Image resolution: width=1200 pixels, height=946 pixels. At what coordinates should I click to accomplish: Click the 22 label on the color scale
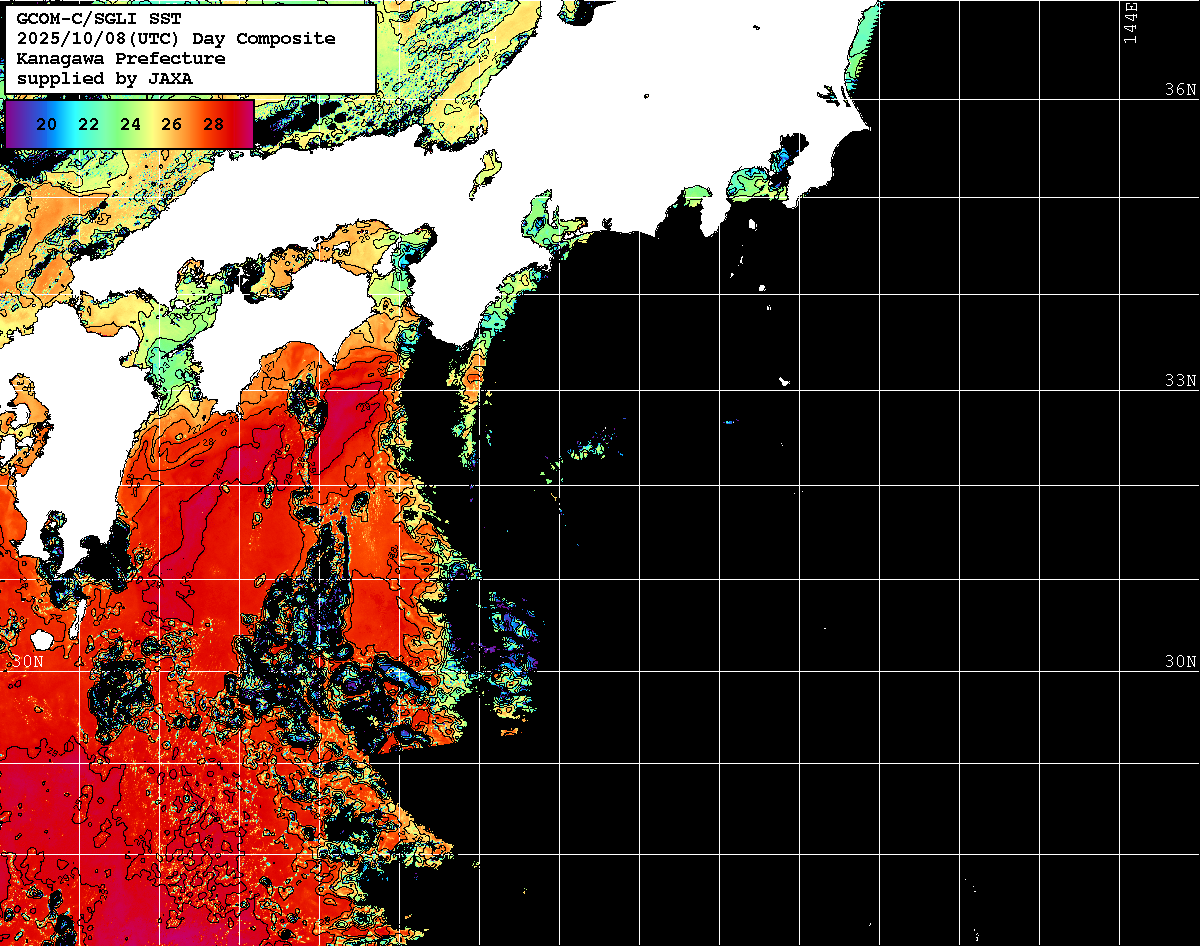pos(88,125)
